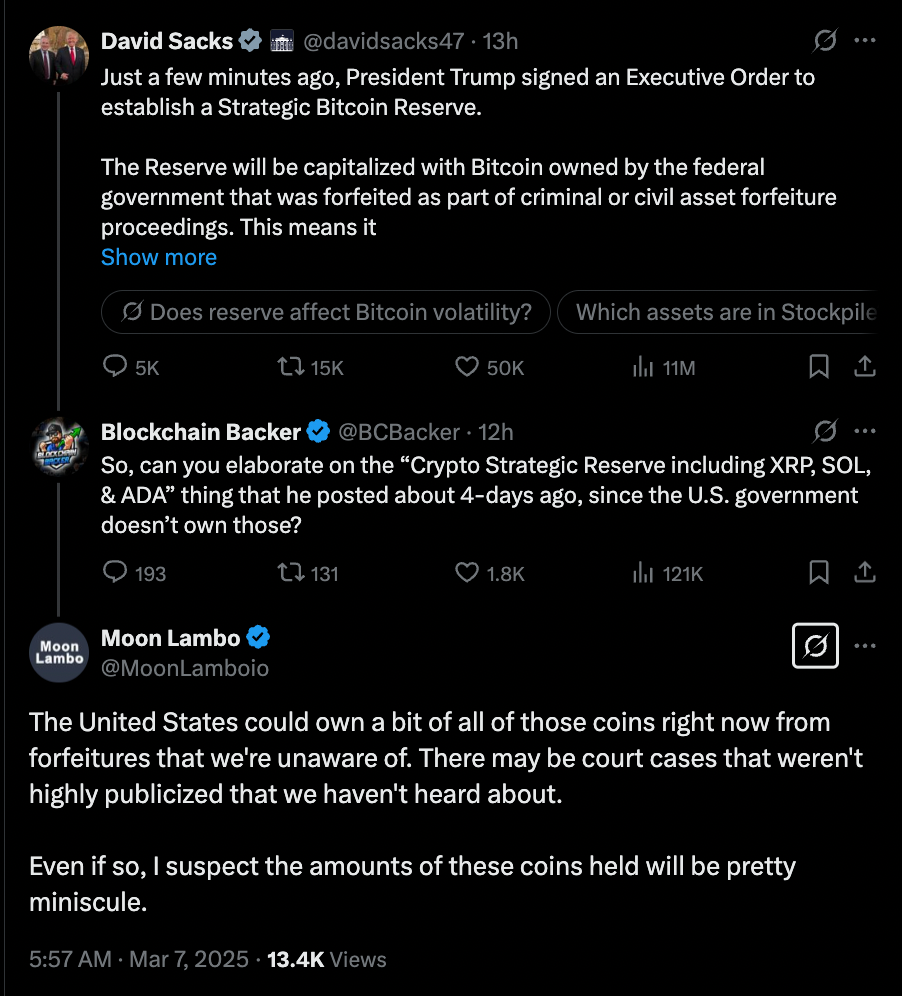This screenshot has height=996, width=902.
Task: Bookmark David Sacks' post
Action: [818, 368]
